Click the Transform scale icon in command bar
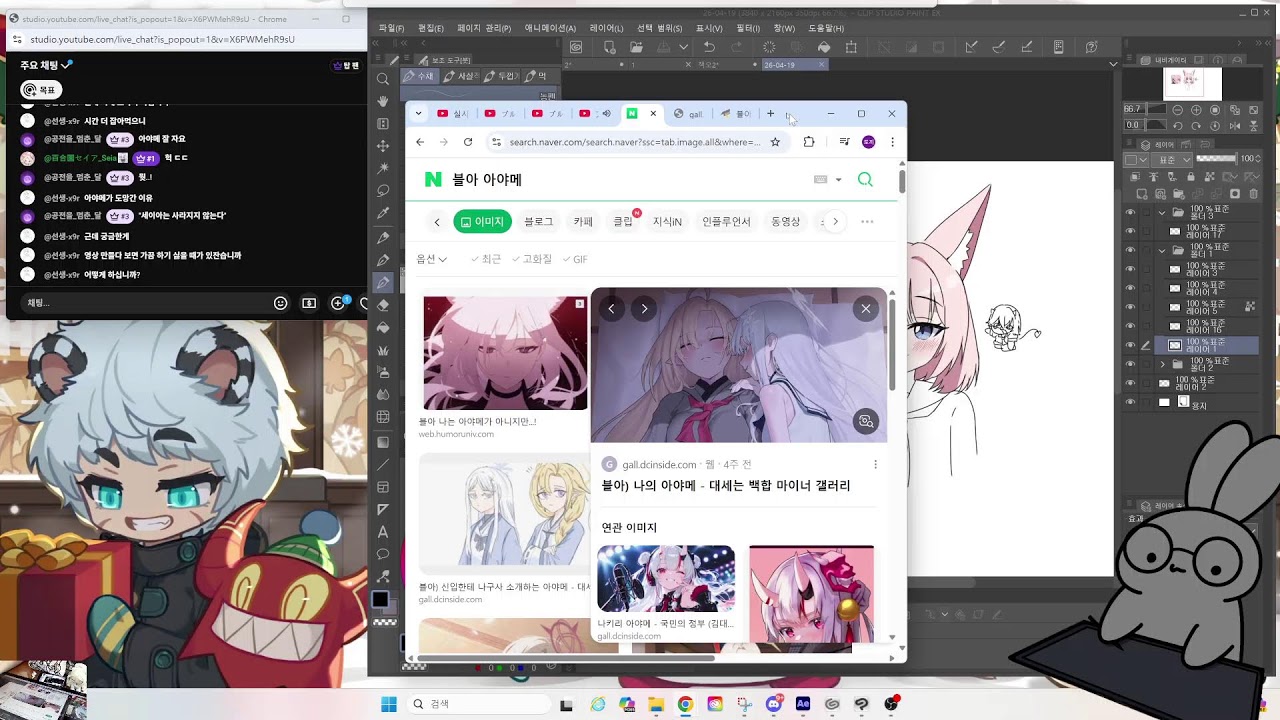 pyautogui.click(x=851, y=47)
